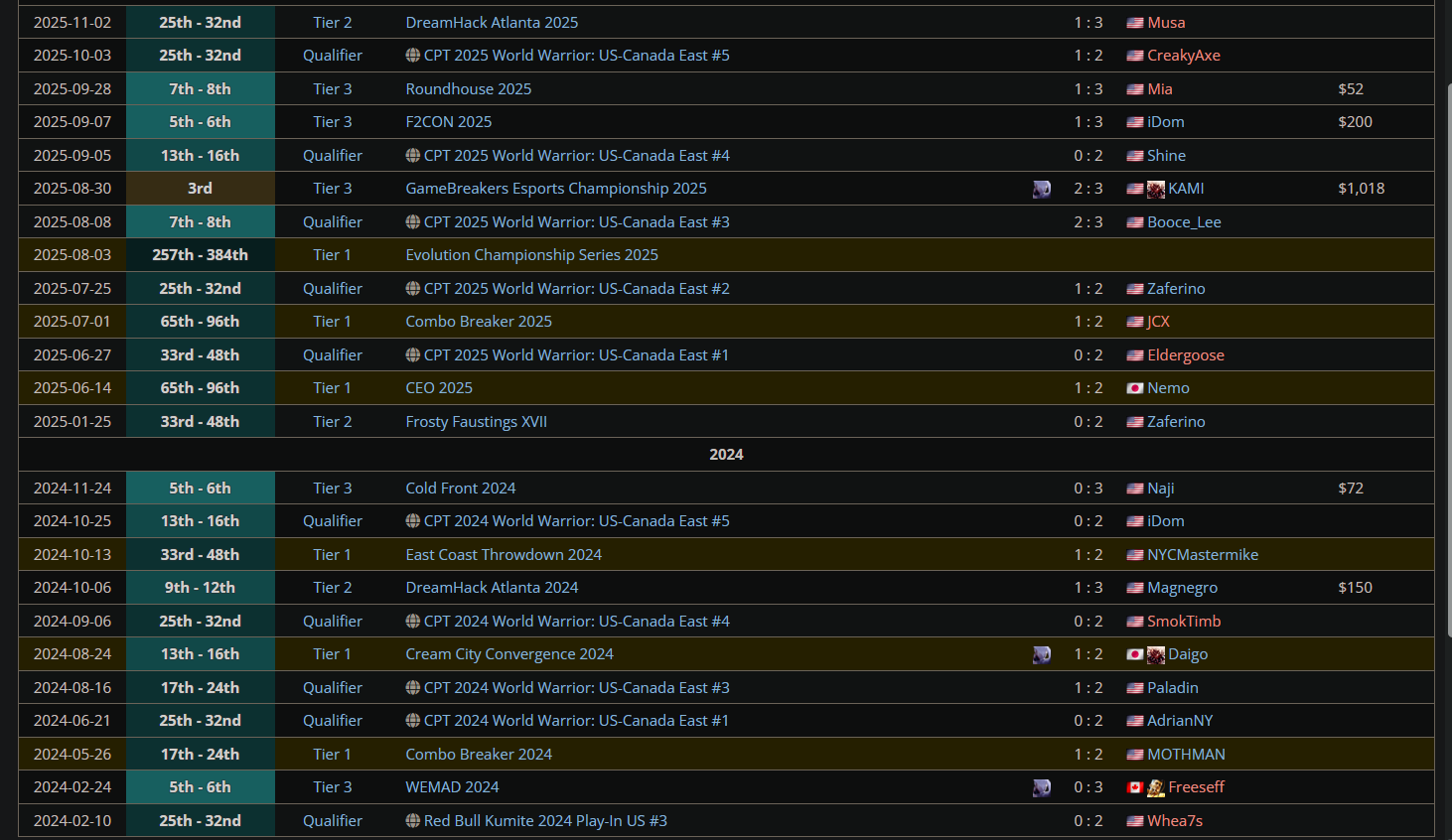This screenshot has height=840, width=1452.
Task: Open the WEMAD 2024 tournament page
Action: tap(452, 787)
